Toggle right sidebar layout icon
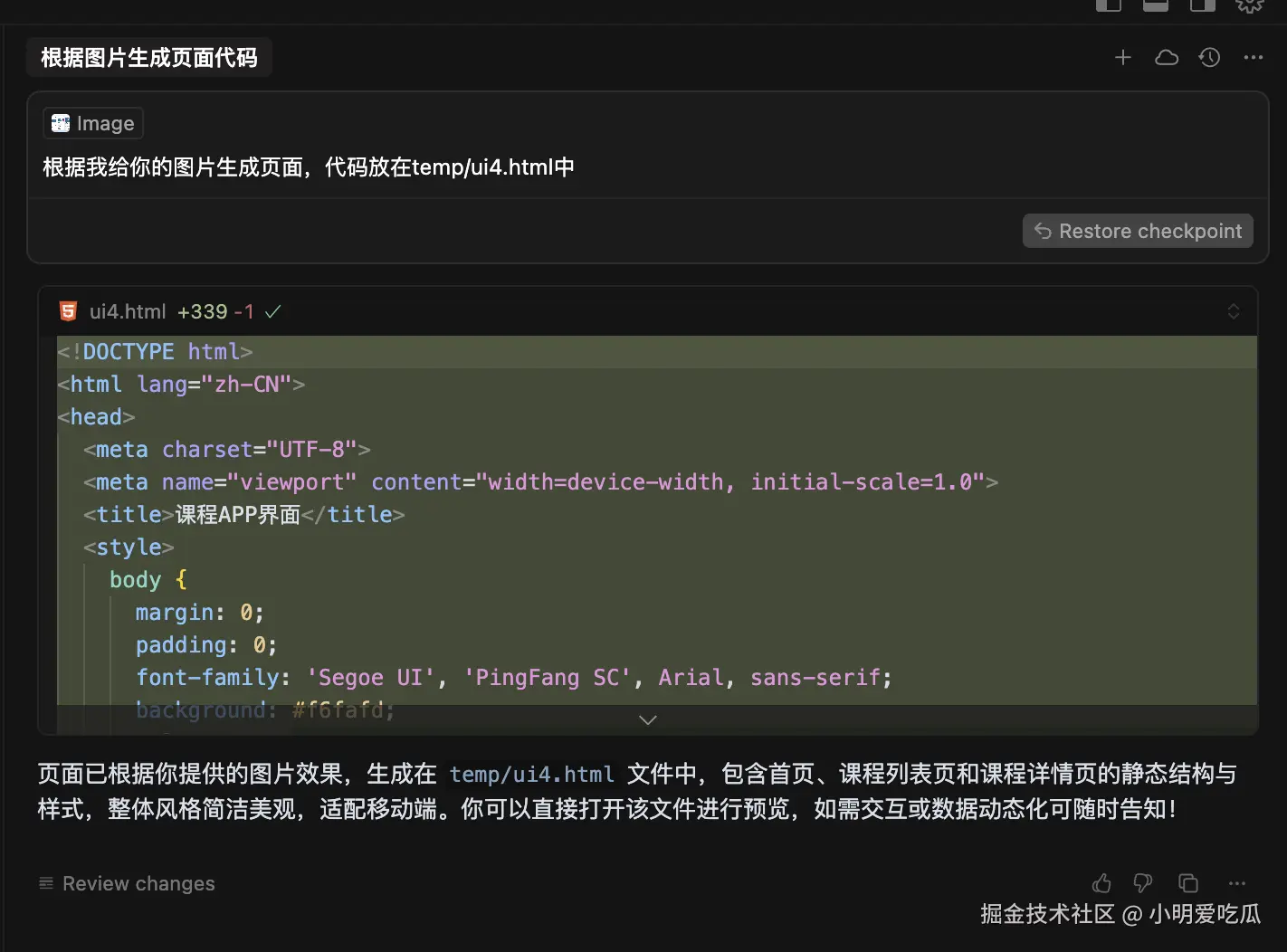Image resolution: width=1287 pixels, height=952 pixels. tap(1203, 5)
